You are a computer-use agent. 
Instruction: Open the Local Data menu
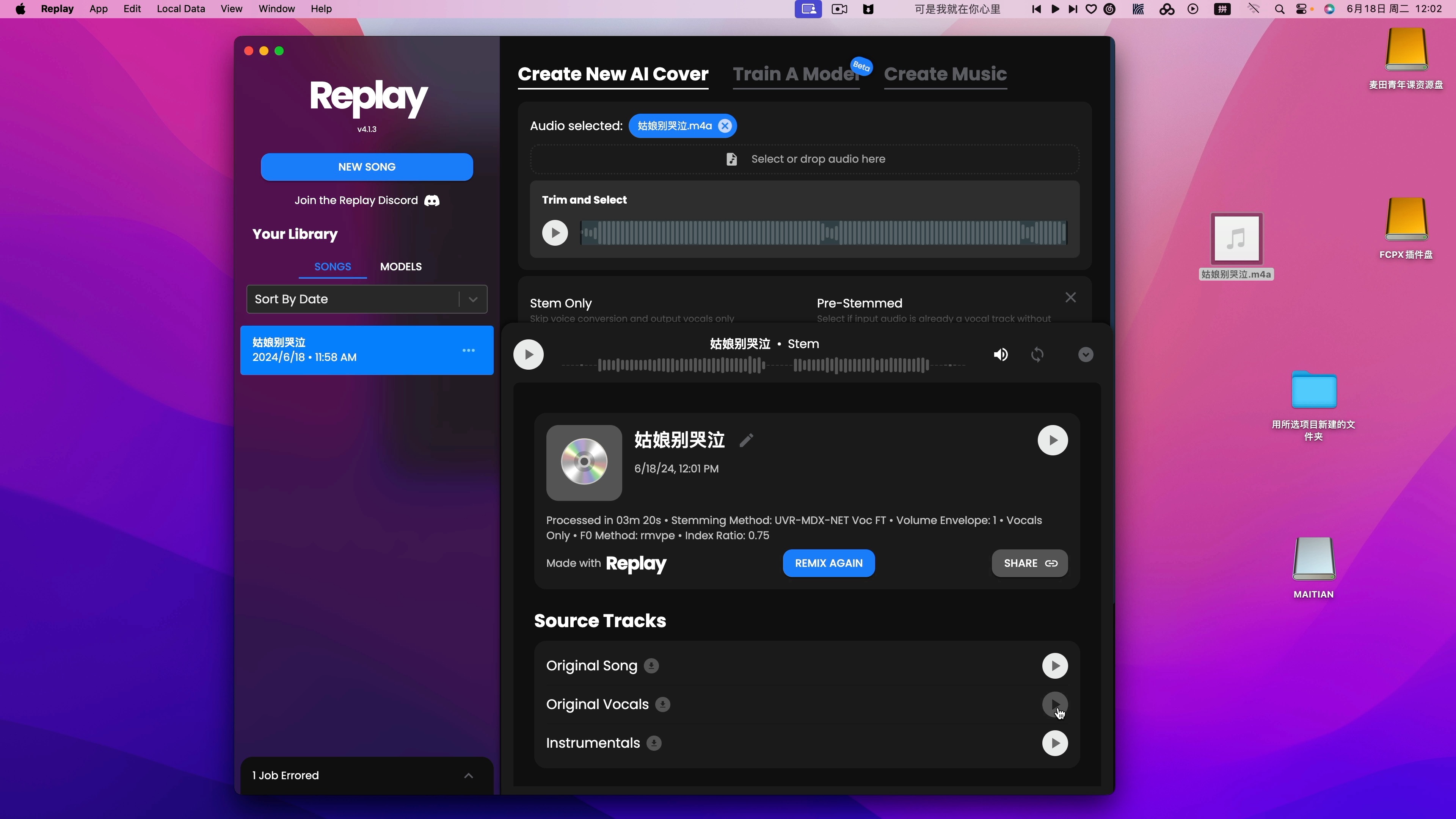(181, 9)
